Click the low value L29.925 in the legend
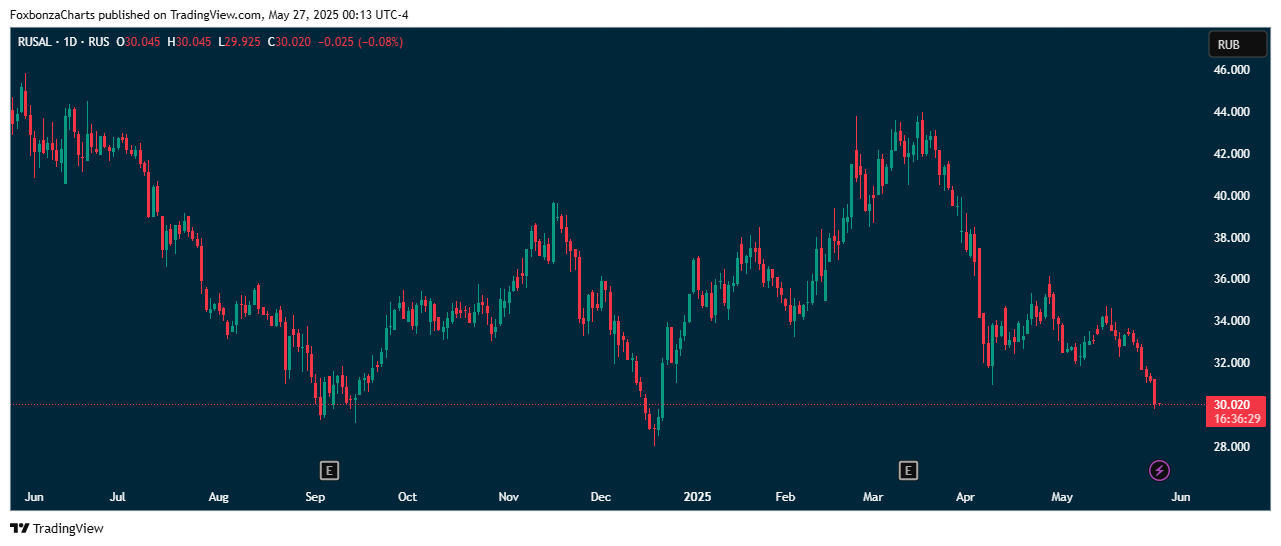 [240, 43]
